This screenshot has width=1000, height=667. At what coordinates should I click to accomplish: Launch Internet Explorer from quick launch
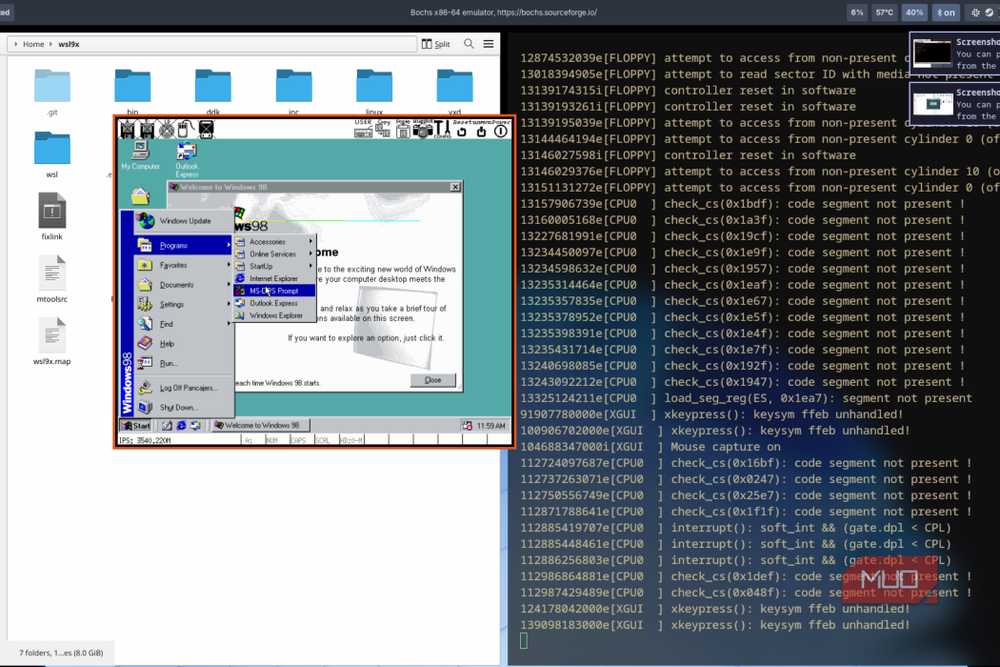click(181, 425)
